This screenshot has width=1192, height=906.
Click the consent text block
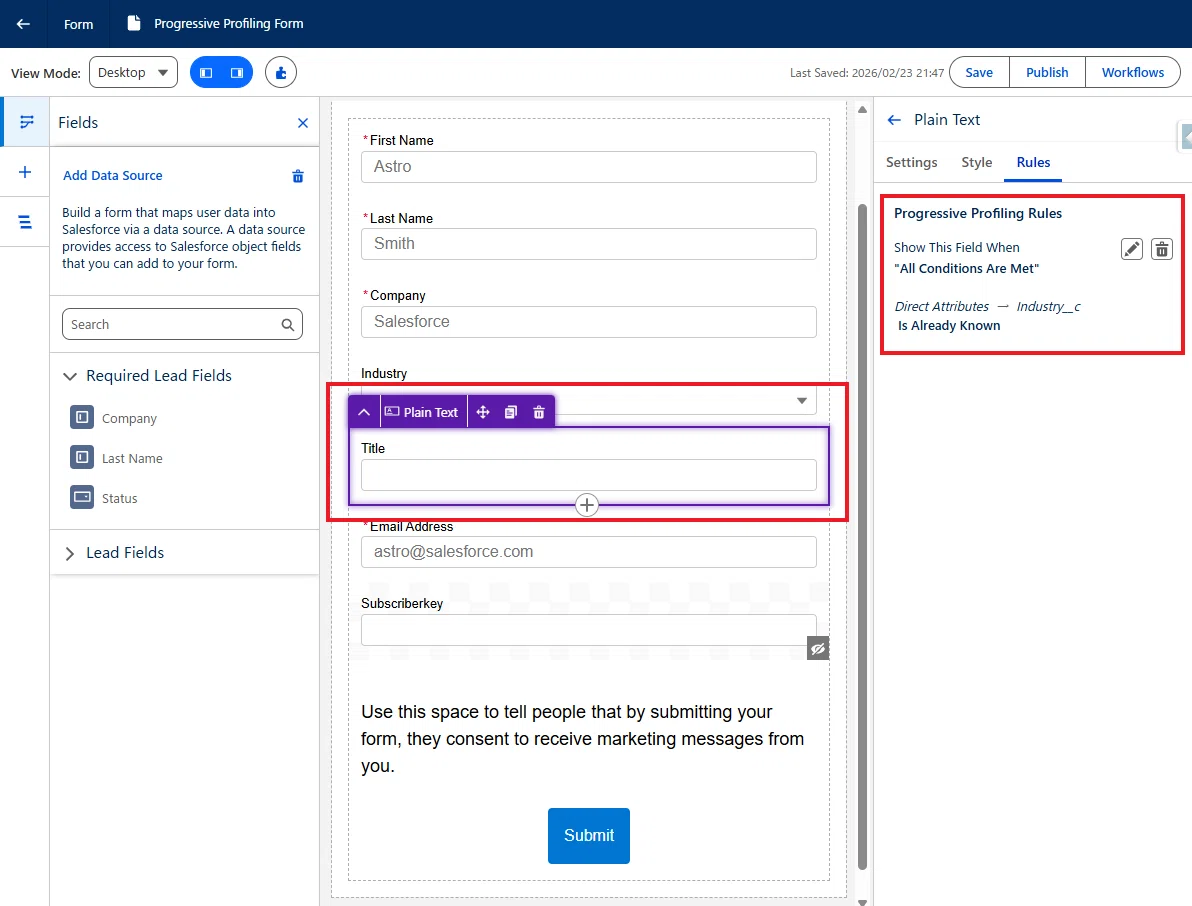click(x=582, y=739)
